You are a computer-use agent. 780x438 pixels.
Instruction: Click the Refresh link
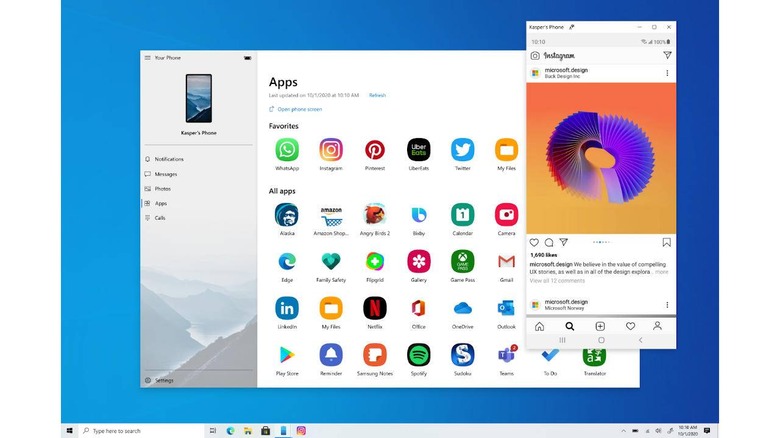[377, 95]
